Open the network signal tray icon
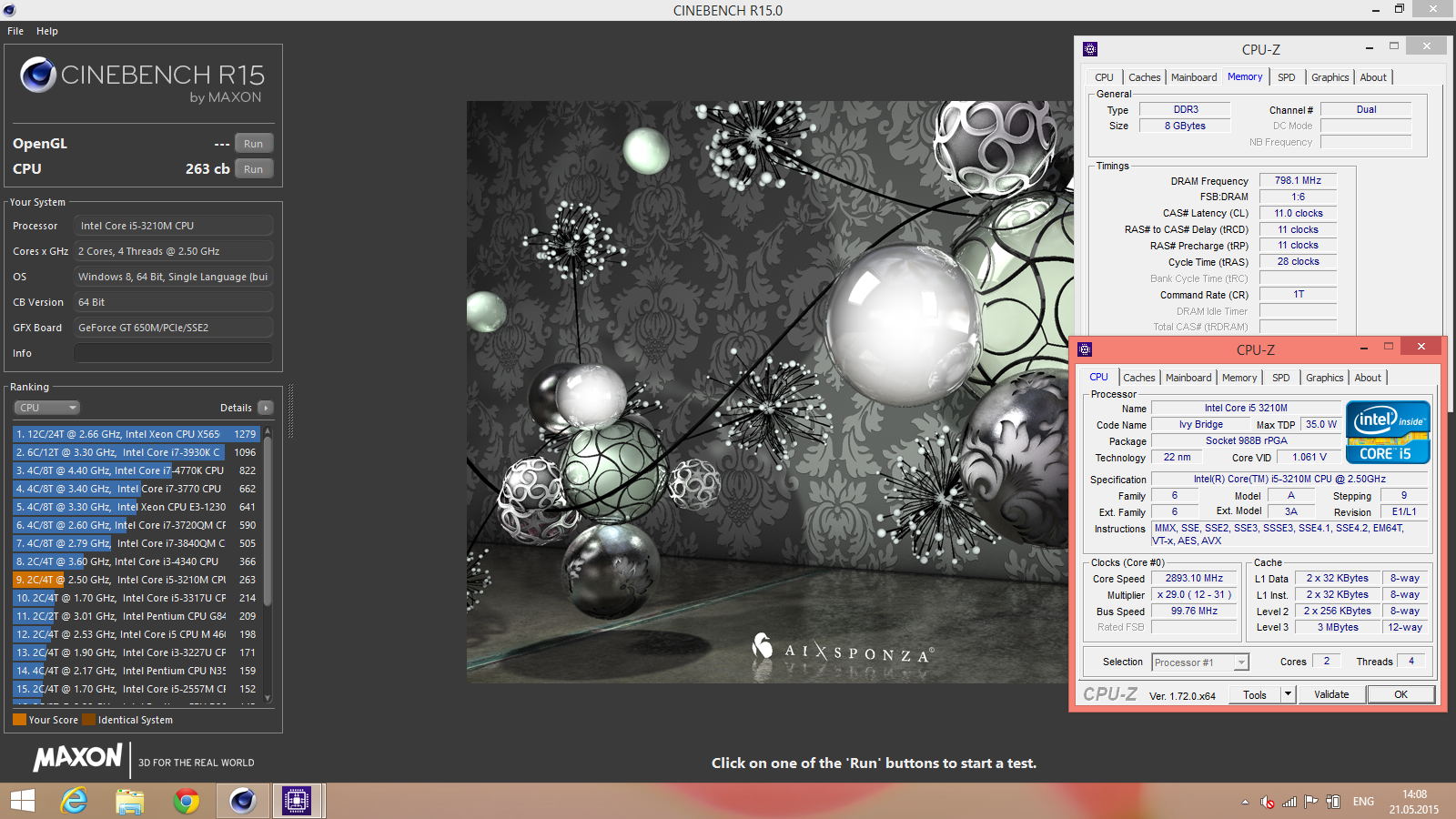Screen dimensions: 1456x819 coord(1289,802)
